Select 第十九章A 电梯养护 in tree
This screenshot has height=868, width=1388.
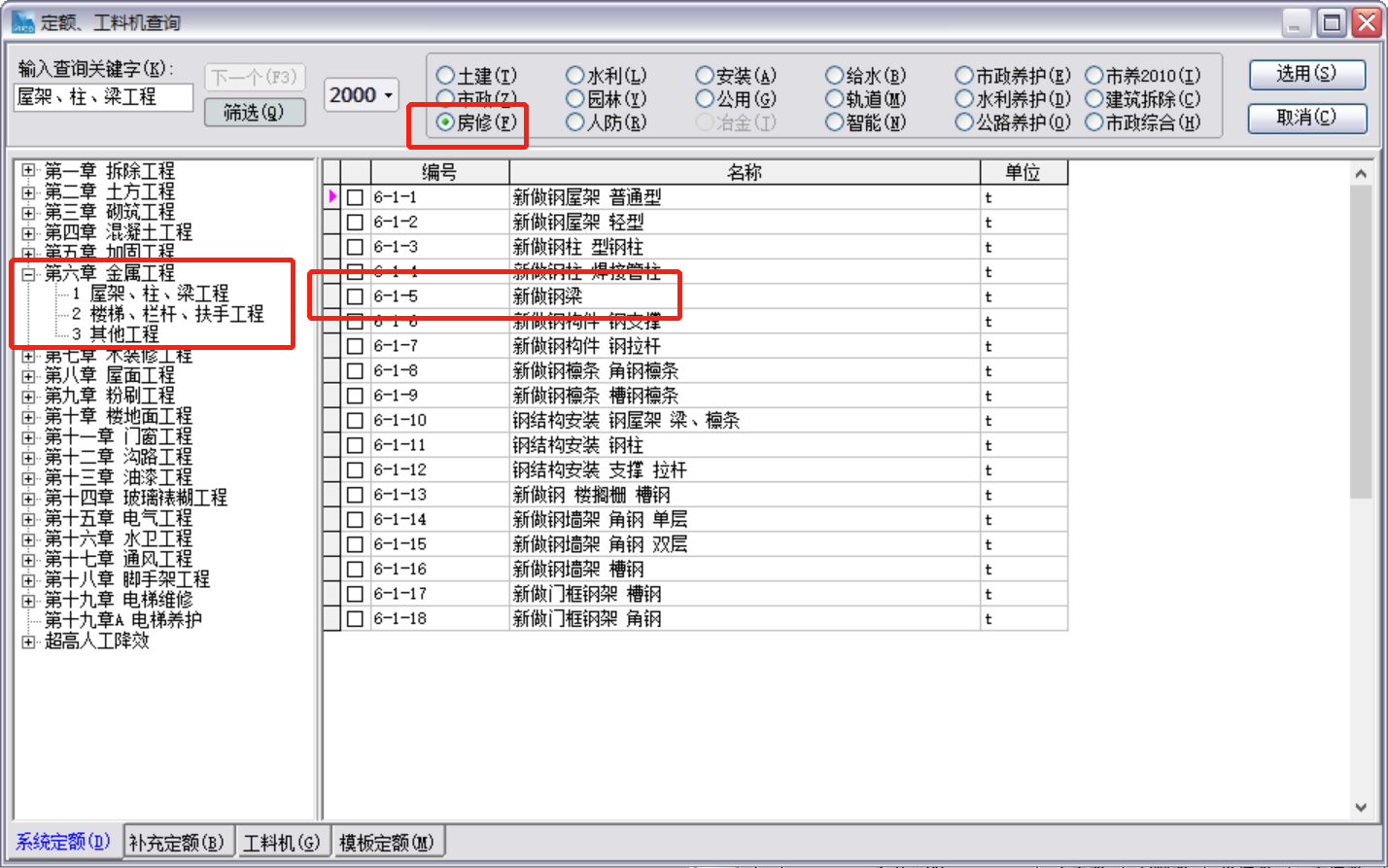pos(123,620)
